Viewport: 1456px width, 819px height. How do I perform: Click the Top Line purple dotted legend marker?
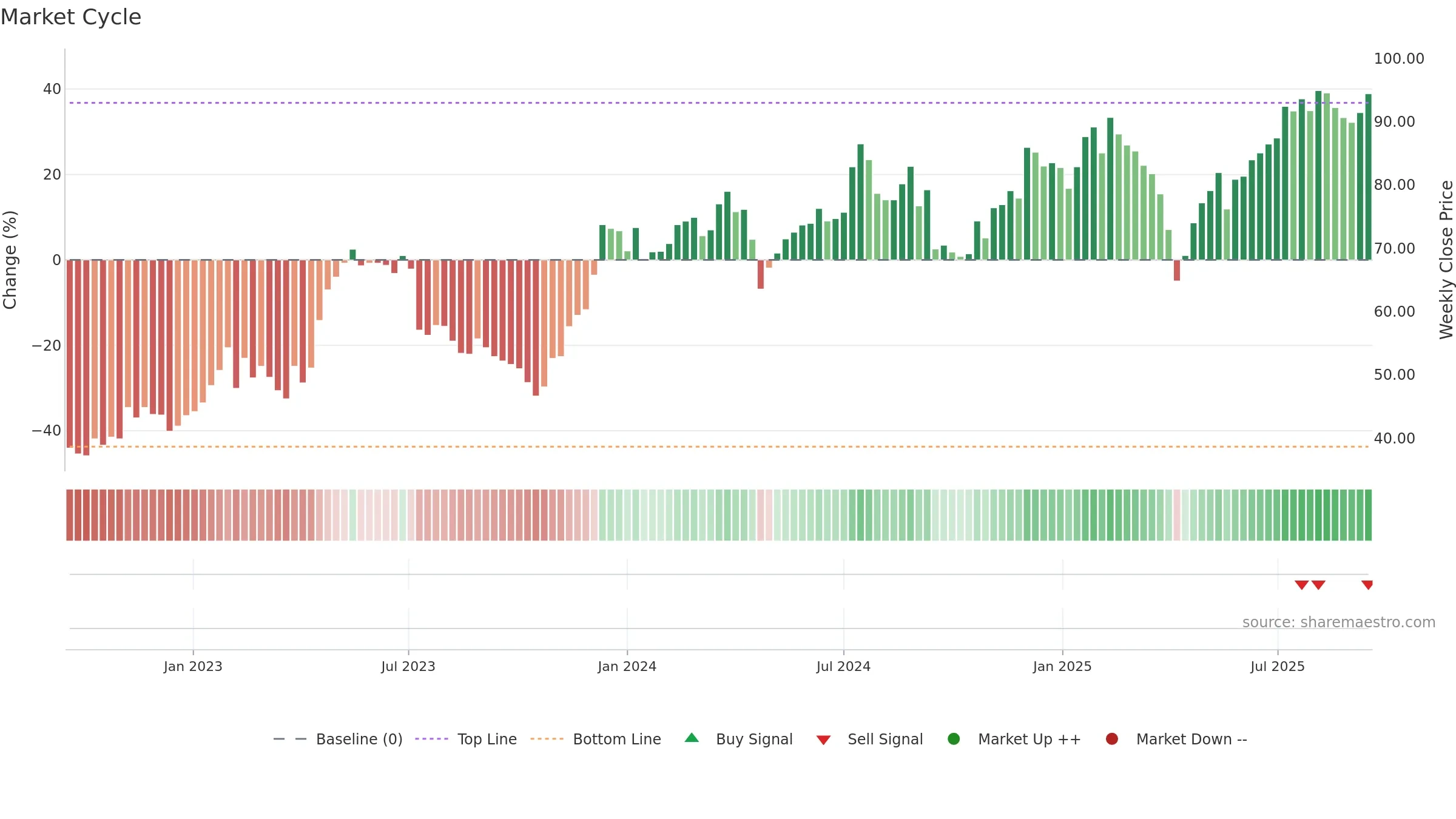431,739
